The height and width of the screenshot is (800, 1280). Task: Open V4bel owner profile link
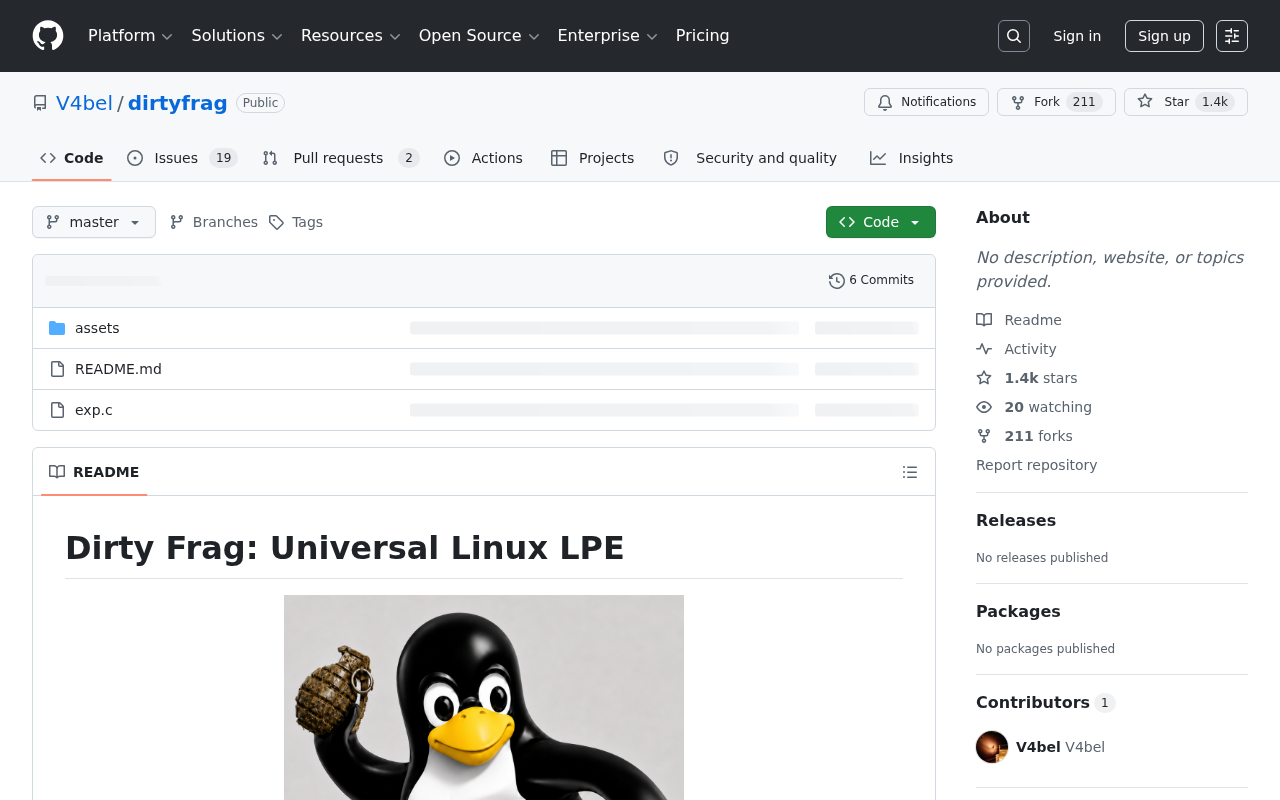pyautogui.click(x=84, y=103)
